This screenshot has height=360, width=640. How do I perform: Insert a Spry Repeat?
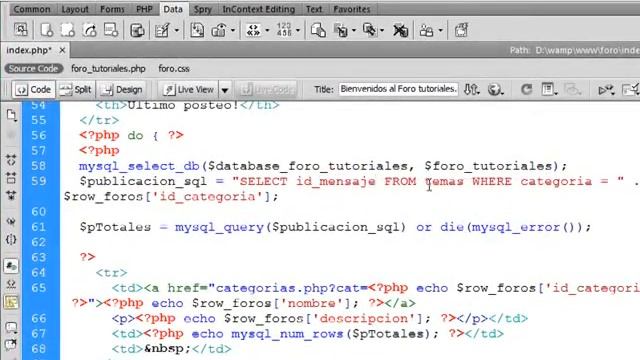[89, 30]
